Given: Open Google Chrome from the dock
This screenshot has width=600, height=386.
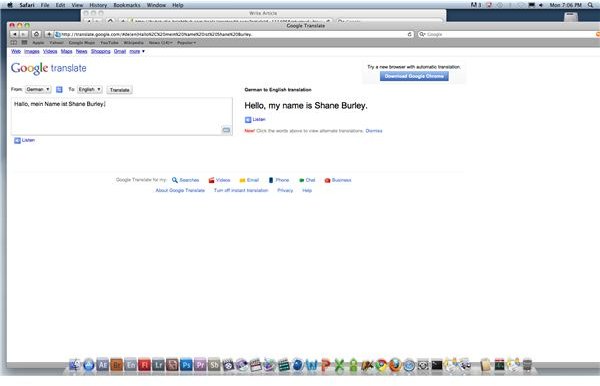Looking at the screenshot, I should pos(381,365).
